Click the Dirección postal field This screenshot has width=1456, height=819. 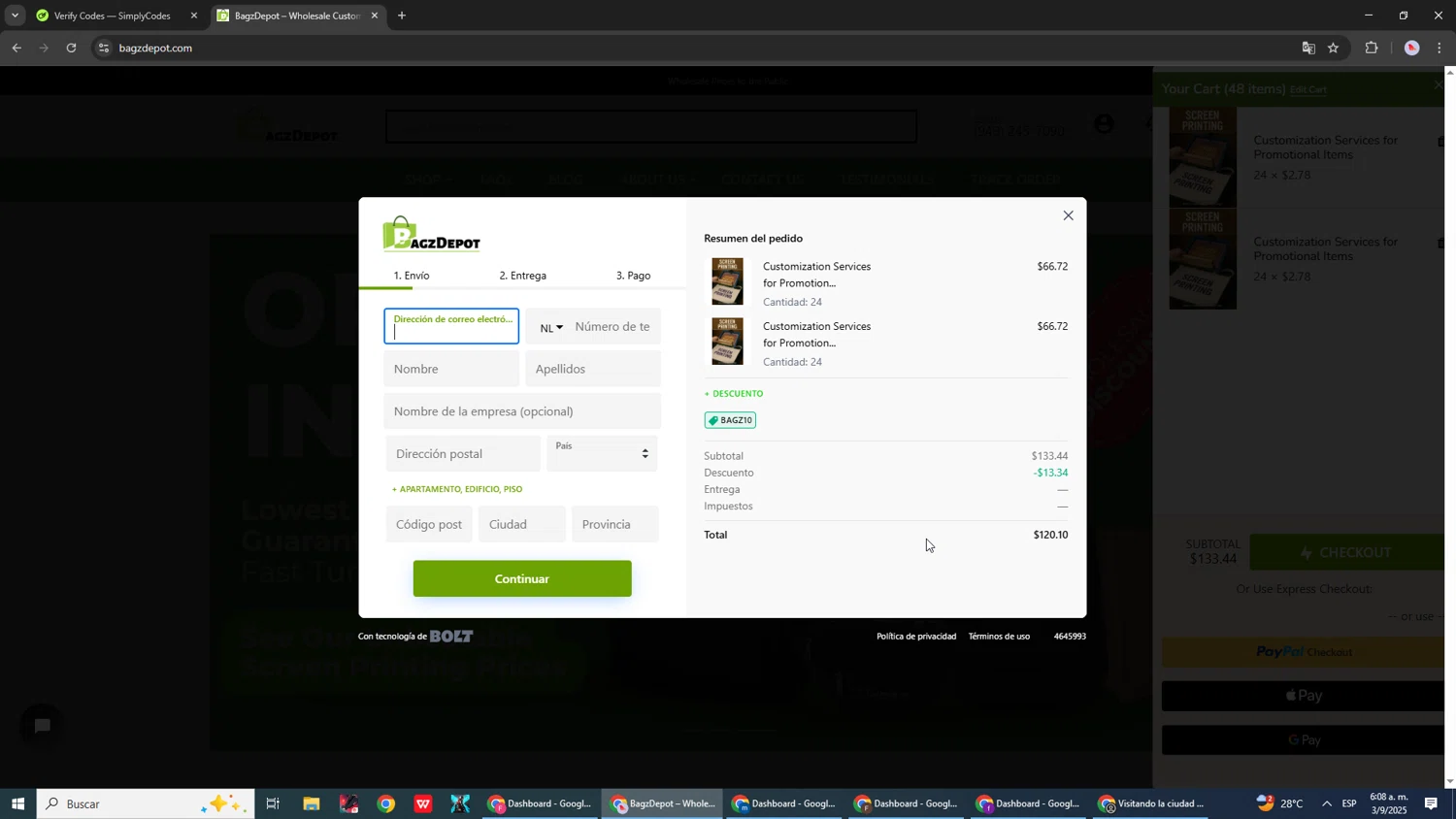[x=462, y=453]
